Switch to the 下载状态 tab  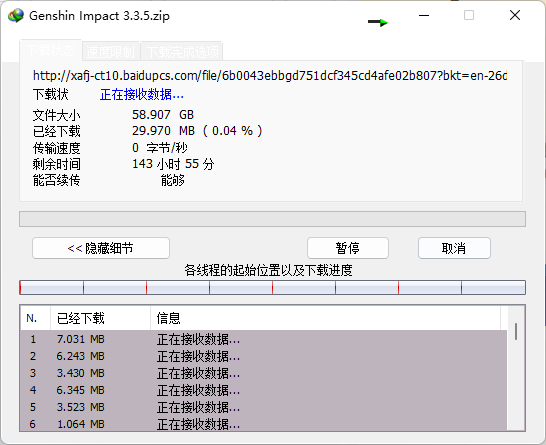click(x=50, y=50)
